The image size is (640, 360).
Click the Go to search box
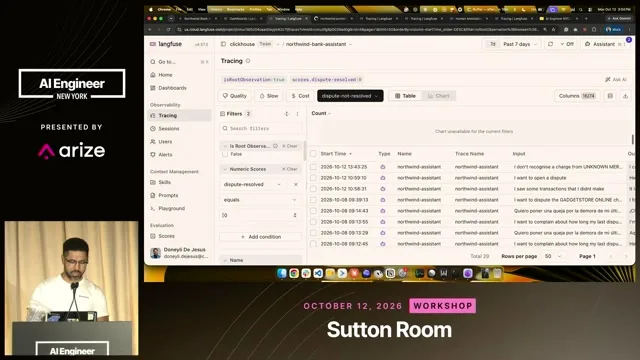180,62
